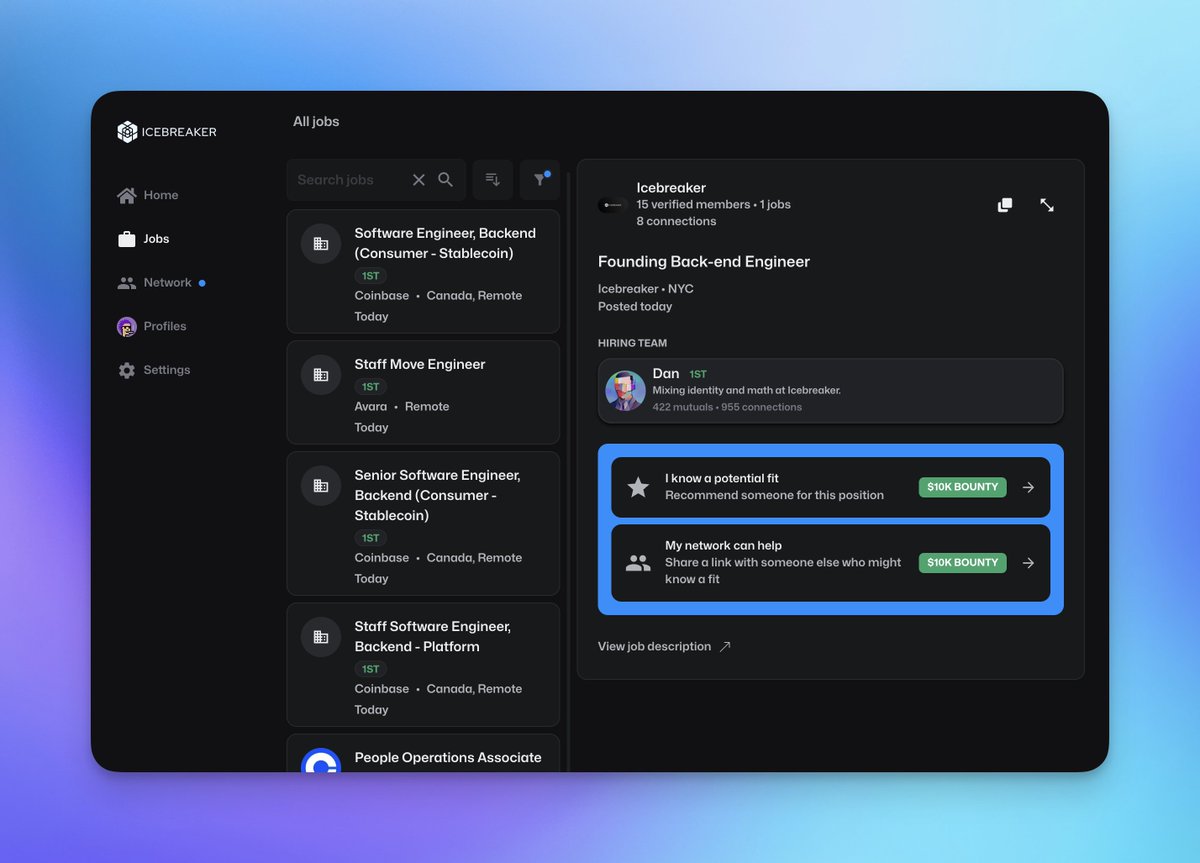
Task: Go to Network in the sidebar
Action: pos(161,283)
